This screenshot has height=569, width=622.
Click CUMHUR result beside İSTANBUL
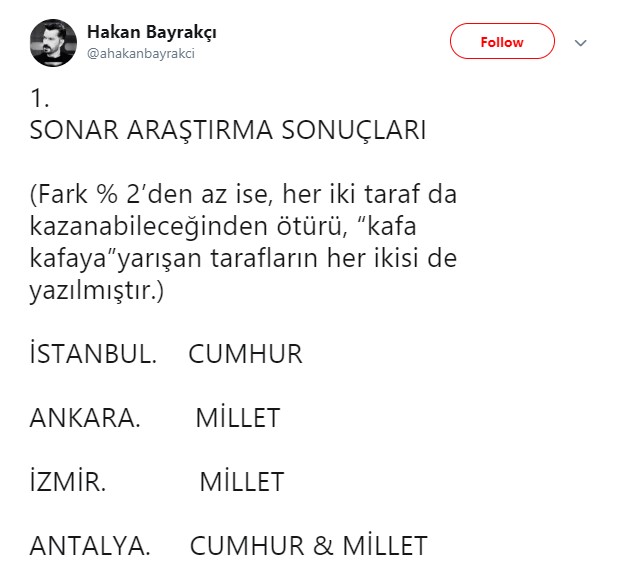click(x=245, y=353)
